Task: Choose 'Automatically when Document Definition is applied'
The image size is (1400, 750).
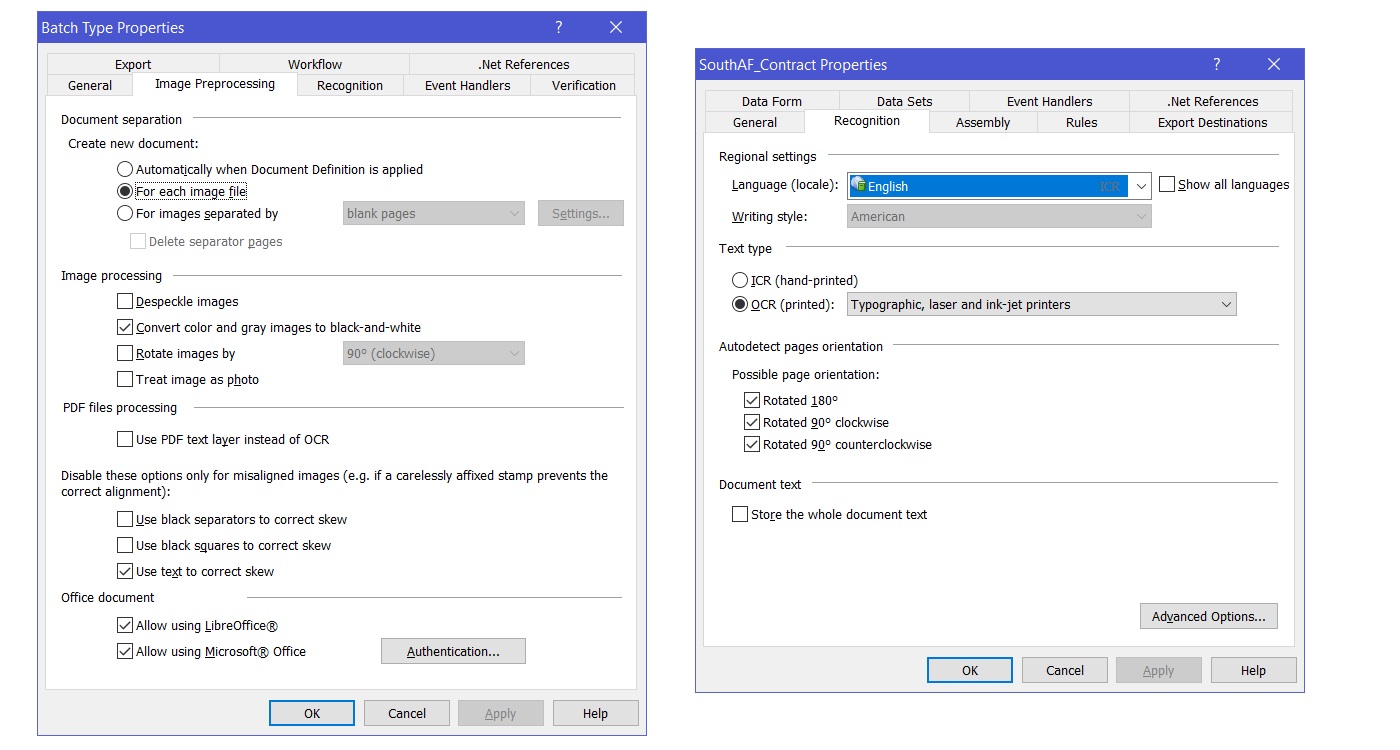Action: pyautogui.click(x=125, y=169)
